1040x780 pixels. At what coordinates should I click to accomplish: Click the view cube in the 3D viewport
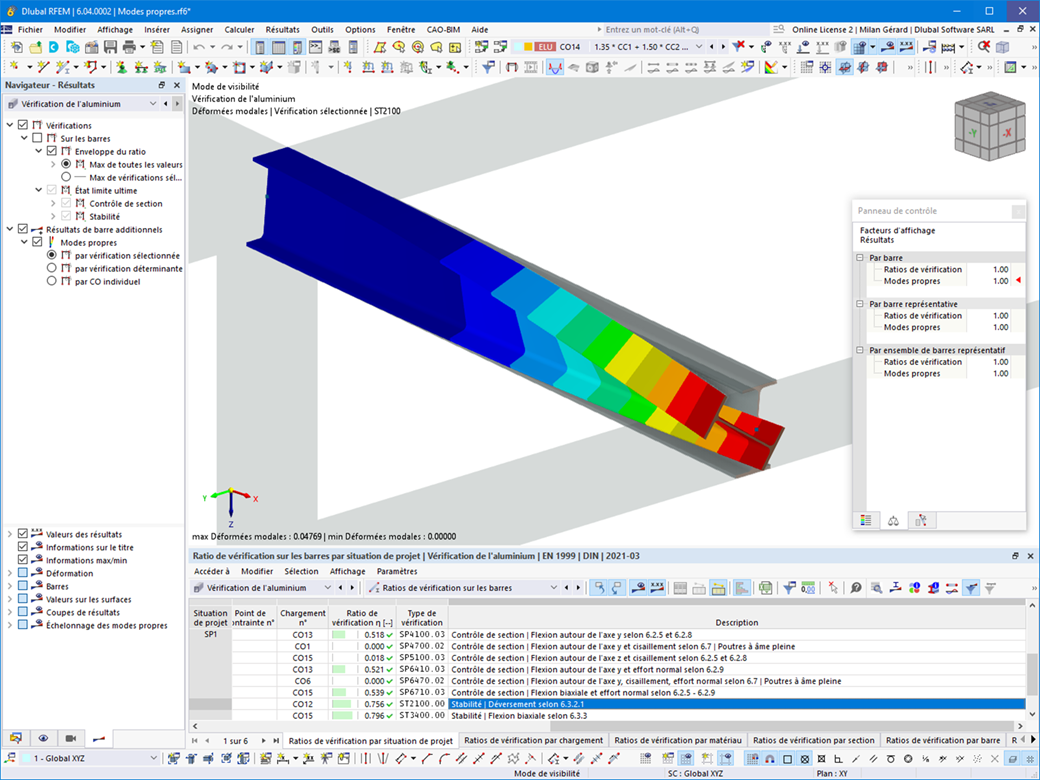pyautogui.click(x=989, y=126)
